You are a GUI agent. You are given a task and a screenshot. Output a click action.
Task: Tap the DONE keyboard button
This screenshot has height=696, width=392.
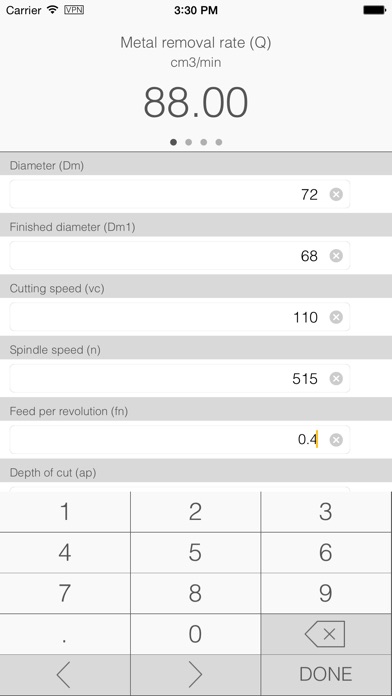coord(326,675)
